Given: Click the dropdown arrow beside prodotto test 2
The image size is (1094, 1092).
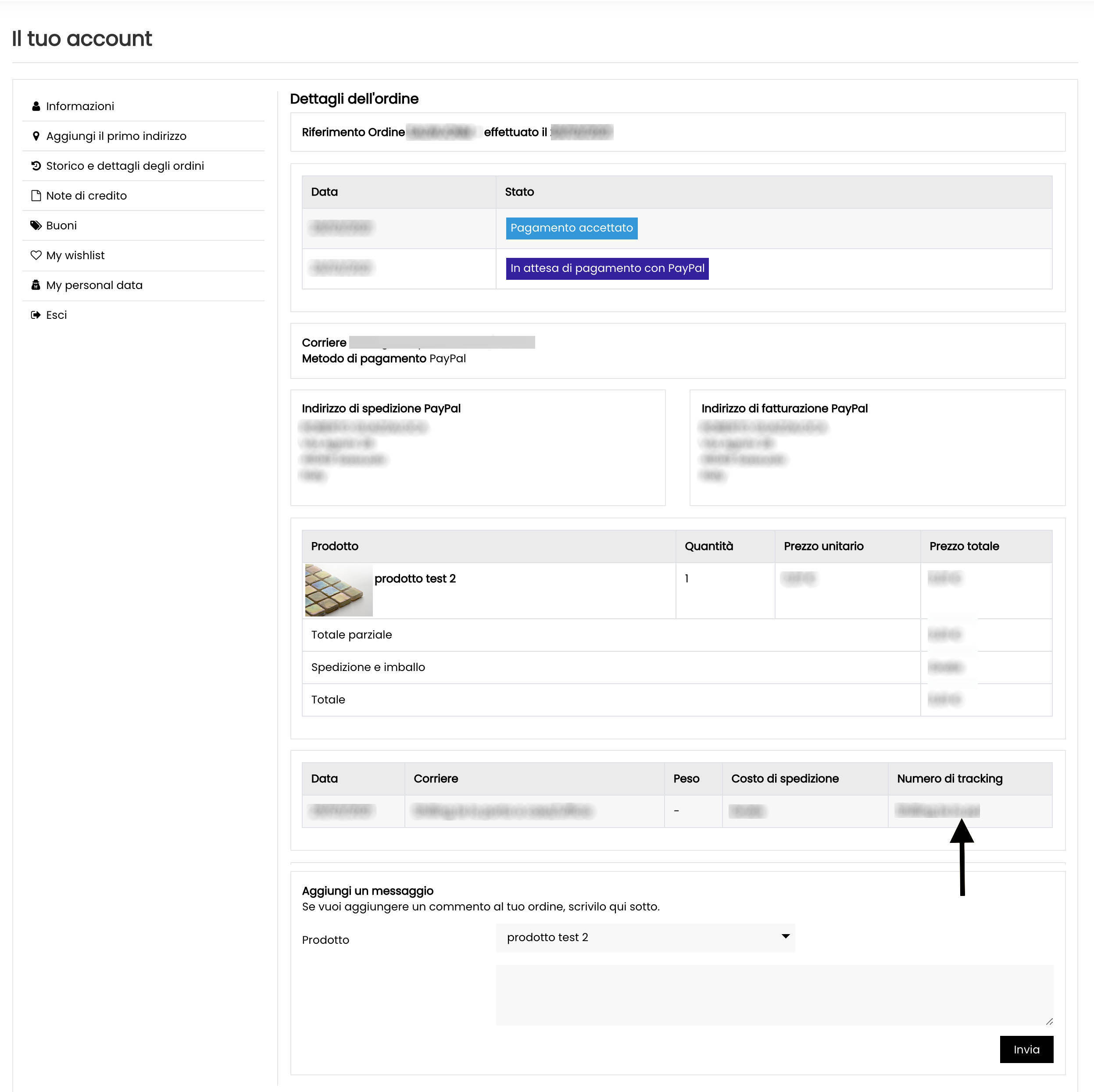Looking at the screenshot, I should tap(785, 936).
